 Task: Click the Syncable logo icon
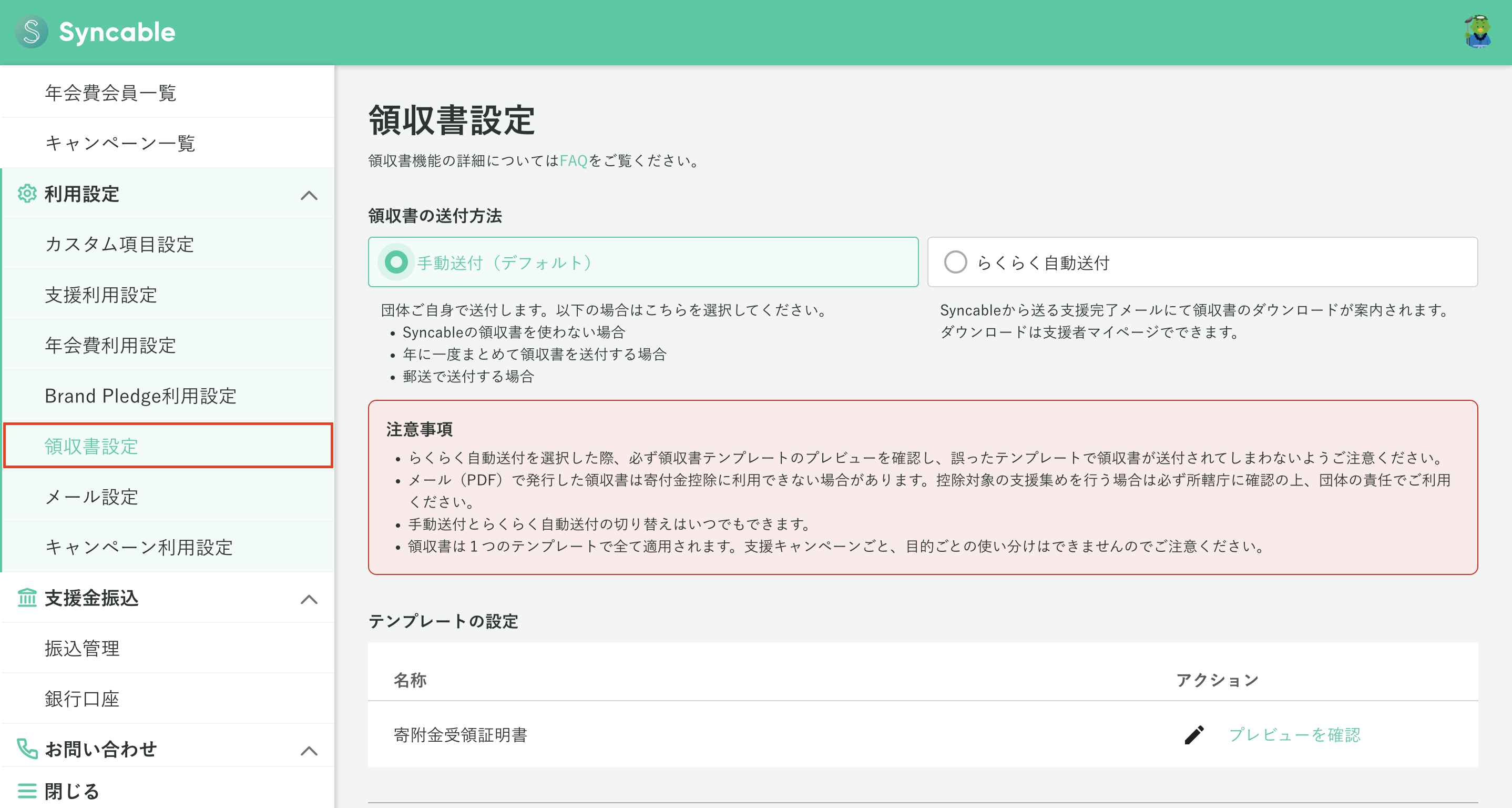click(x=30, y=32)
